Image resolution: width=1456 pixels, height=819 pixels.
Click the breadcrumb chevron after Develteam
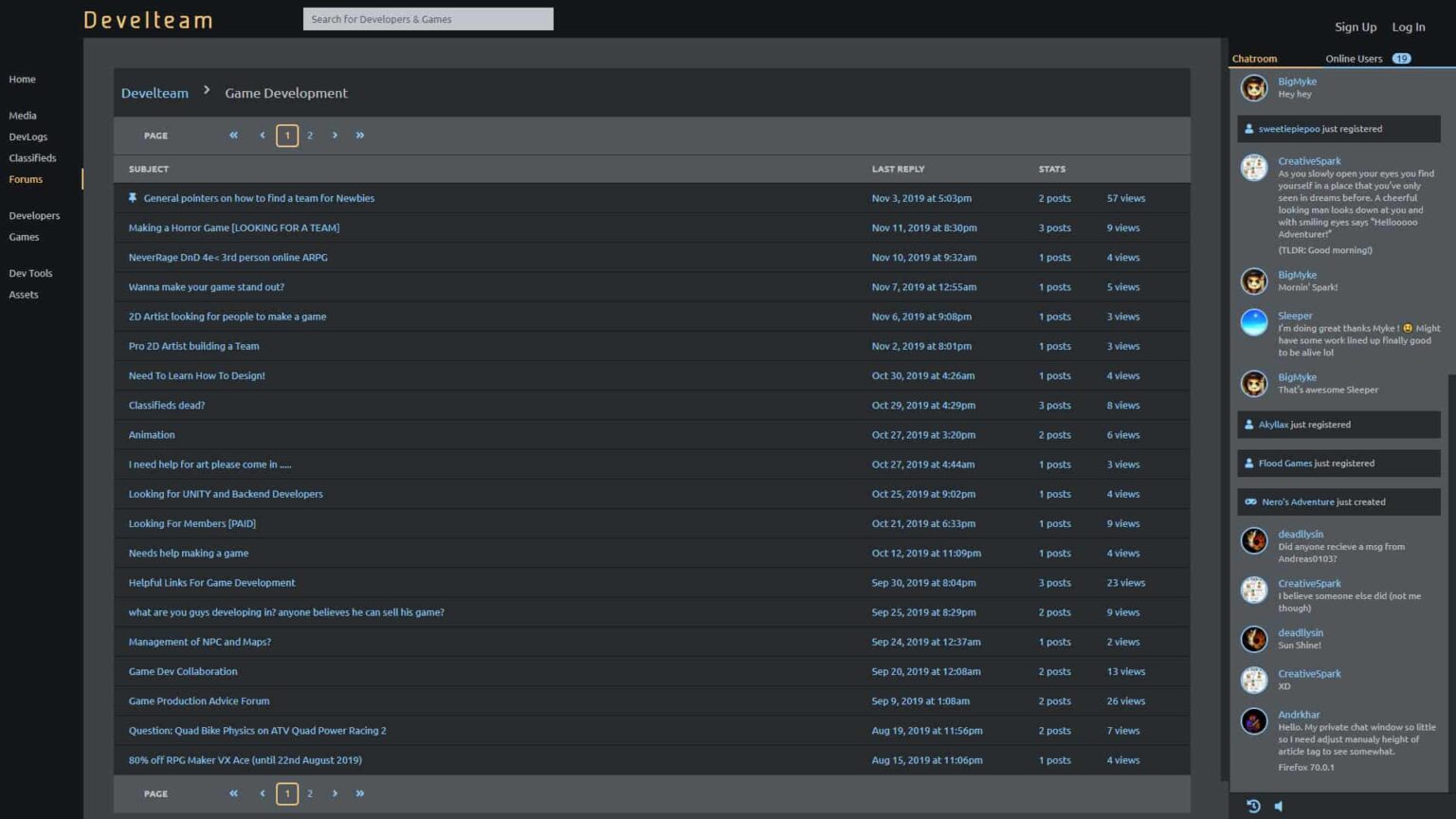206,92
